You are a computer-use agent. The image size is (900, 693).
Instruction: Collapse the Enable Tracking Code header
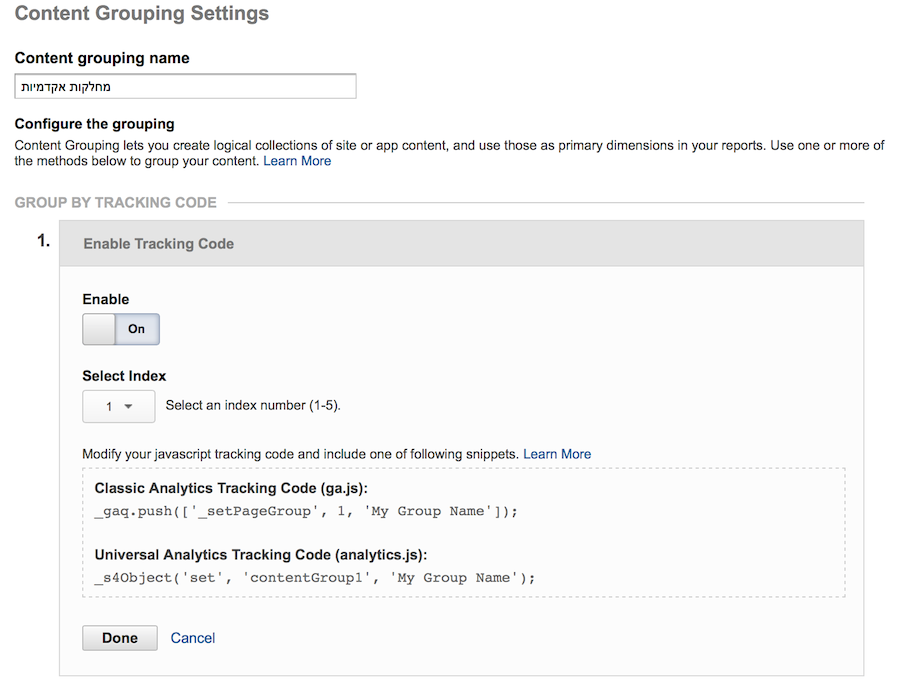(x=461, y=243)
